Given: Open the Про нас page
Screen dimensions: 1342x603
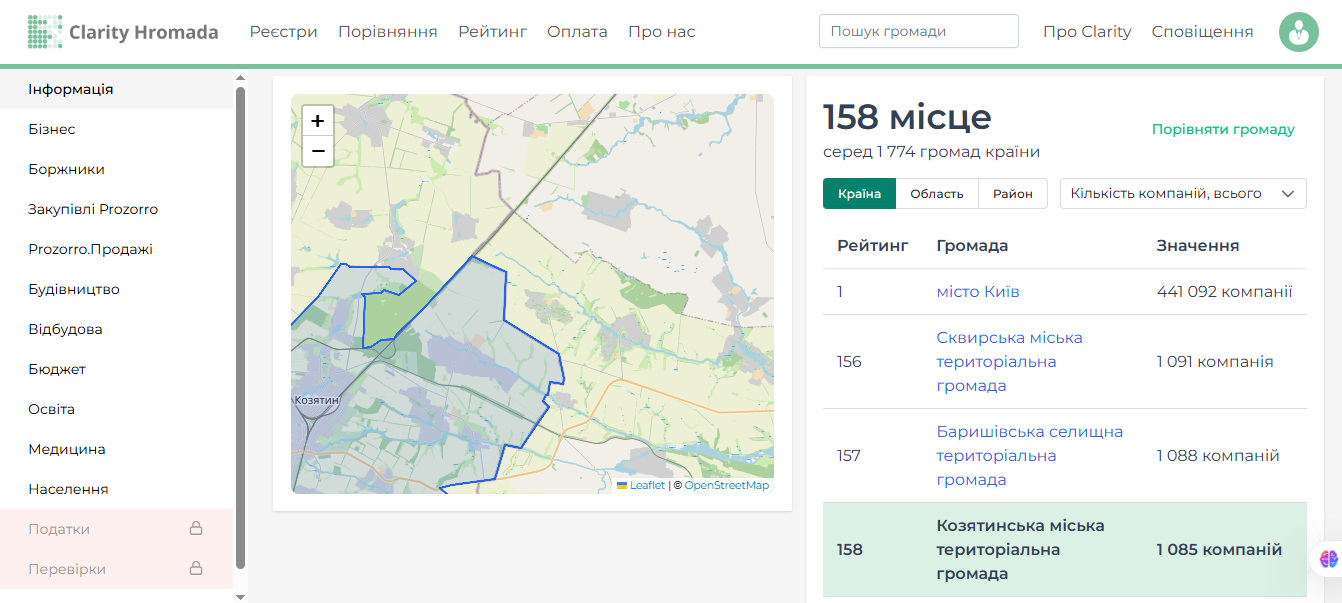Looking at the screenshot, I should coord(662,32).
